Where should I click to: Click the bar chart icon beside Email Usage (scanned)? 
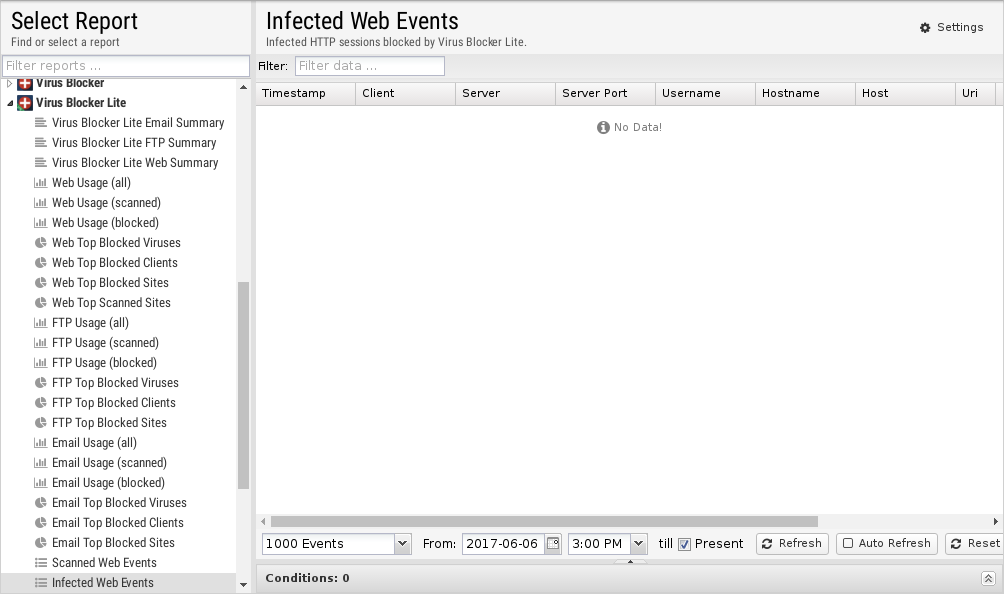[x=41, y=463]
